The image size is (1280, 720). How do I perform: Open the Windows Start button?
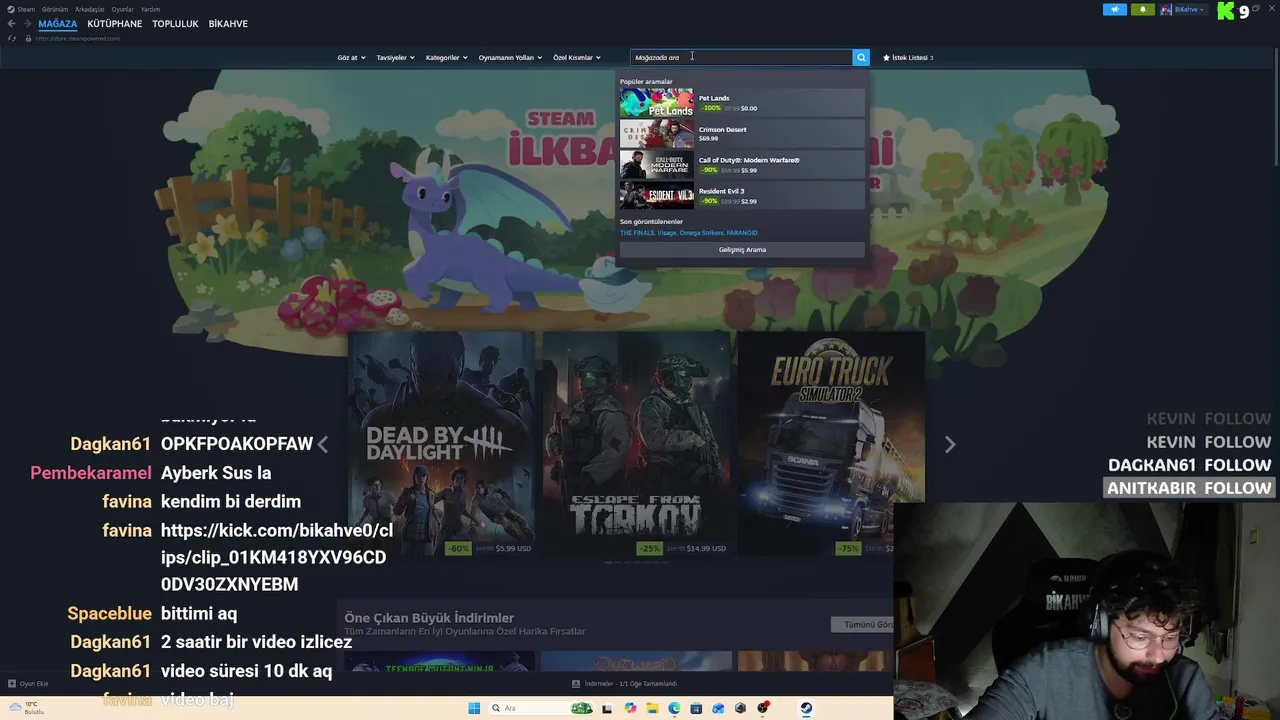[474, 708]
